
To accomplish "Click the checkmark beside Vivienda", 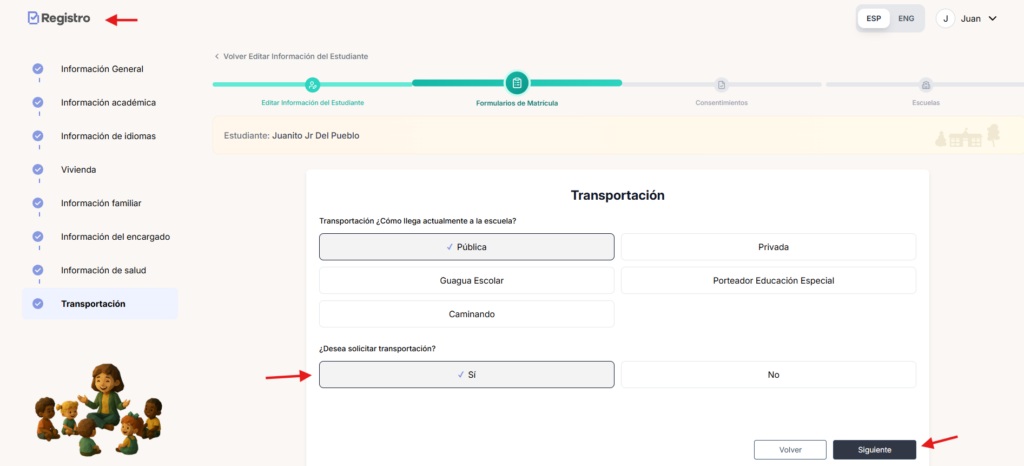I will (38, 169).
